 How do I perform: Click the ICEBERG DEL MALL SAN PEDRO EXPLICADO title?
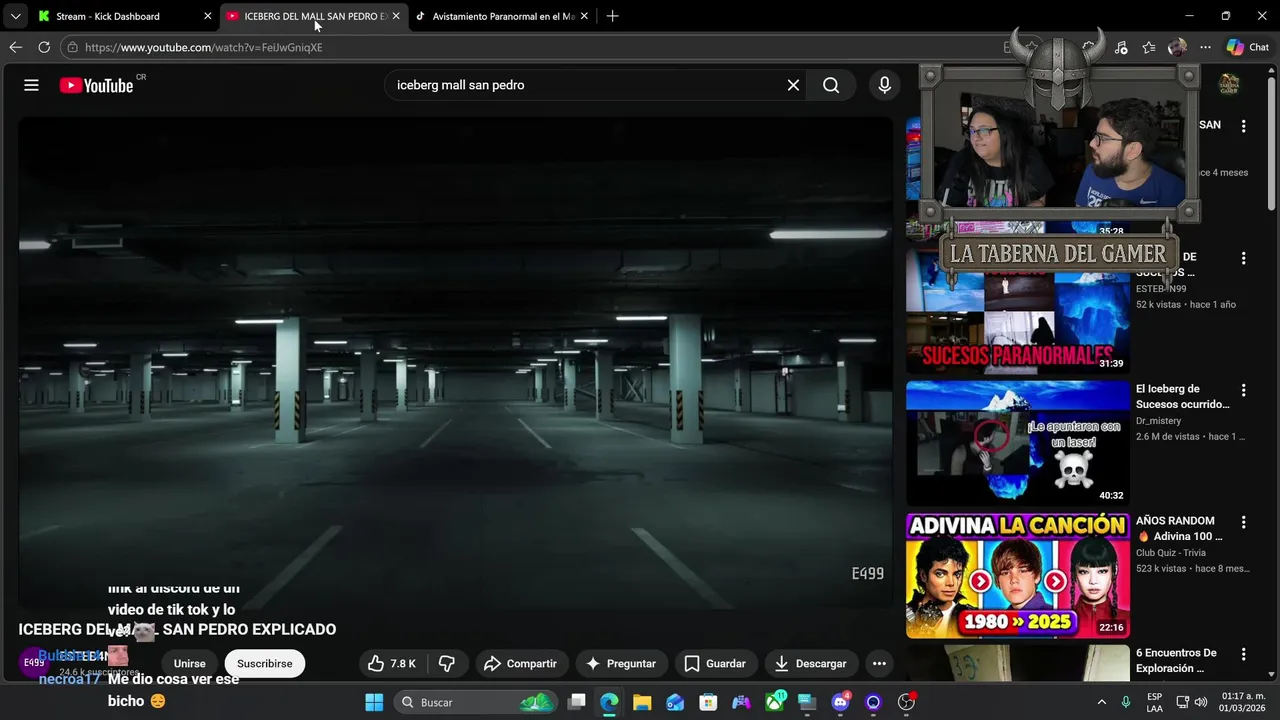coord(177,630)
